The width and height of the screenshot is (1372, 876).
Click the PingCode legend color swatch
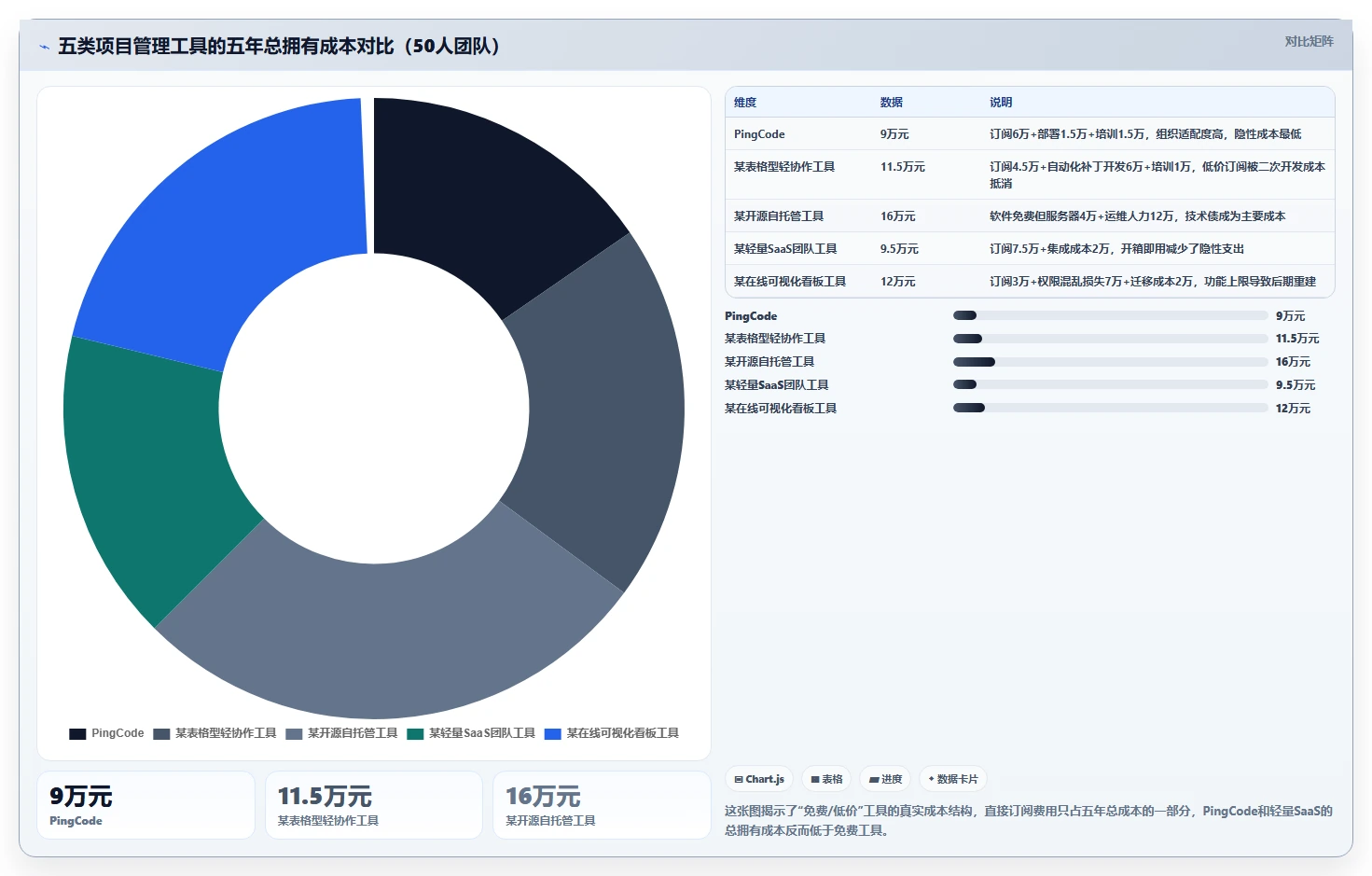(77, 734)
